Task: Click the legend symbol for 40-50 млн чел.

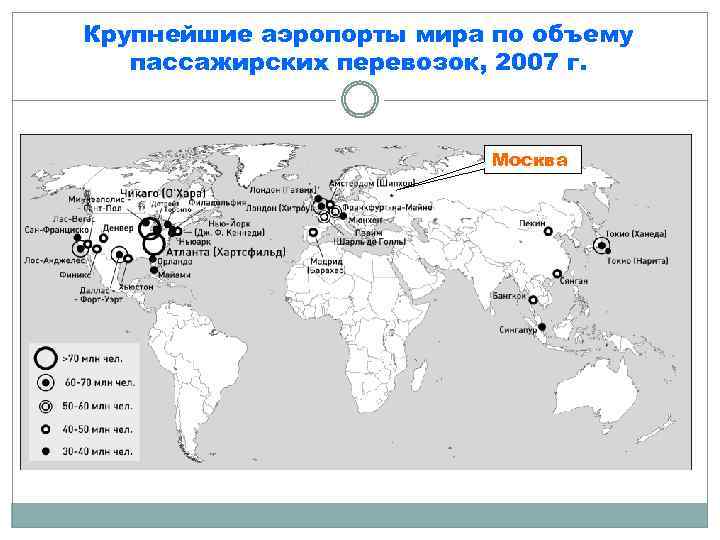Action: pos(45,429)
